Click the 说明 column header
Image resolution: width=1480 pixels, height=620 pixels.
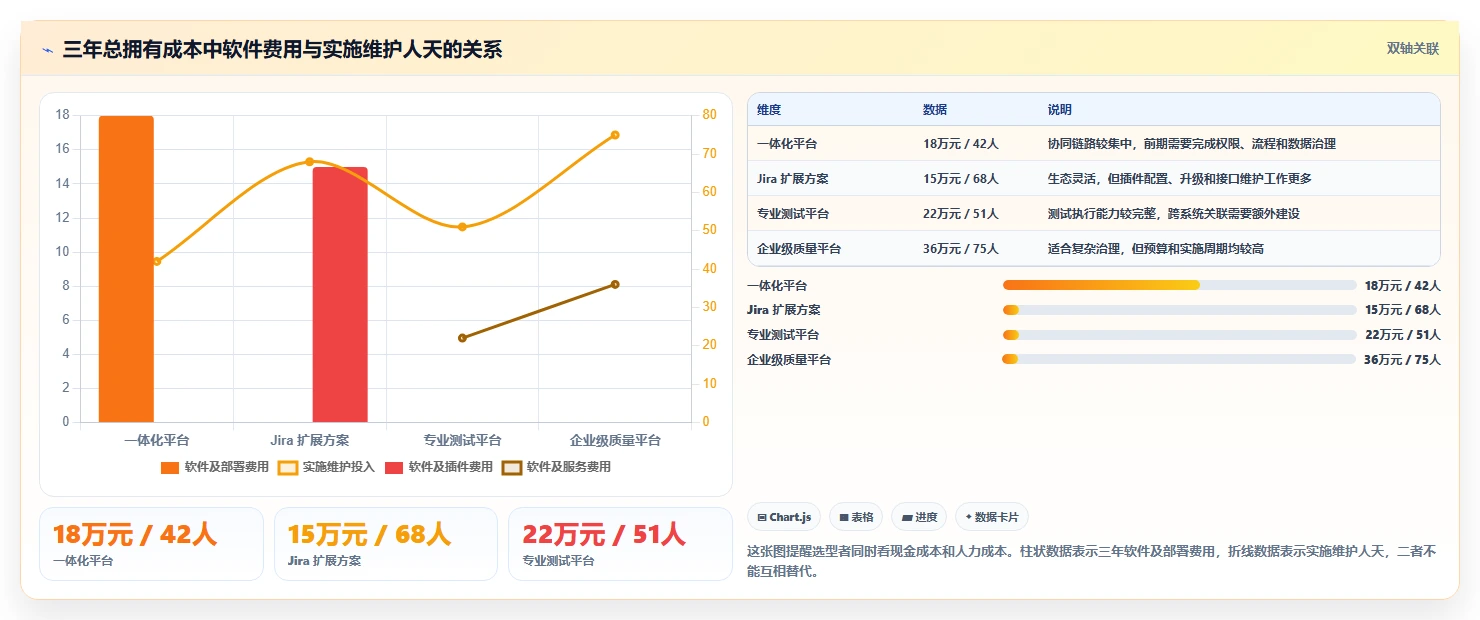[1059, 109]
